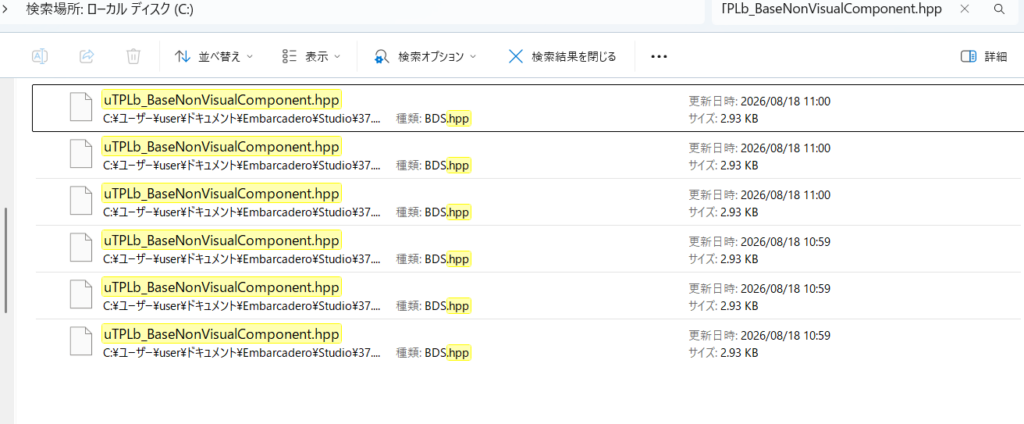Click the share icon in the toolbar
The height and width of the screenshot is (424, 1024).
tap(86, 57)
